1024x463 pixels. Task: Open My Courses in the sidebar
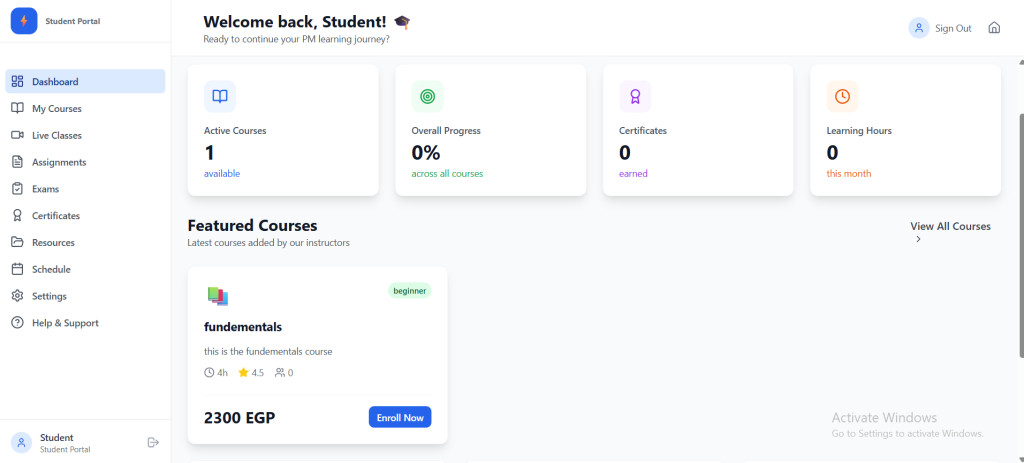pyautogui.click(x=57, y=108)
